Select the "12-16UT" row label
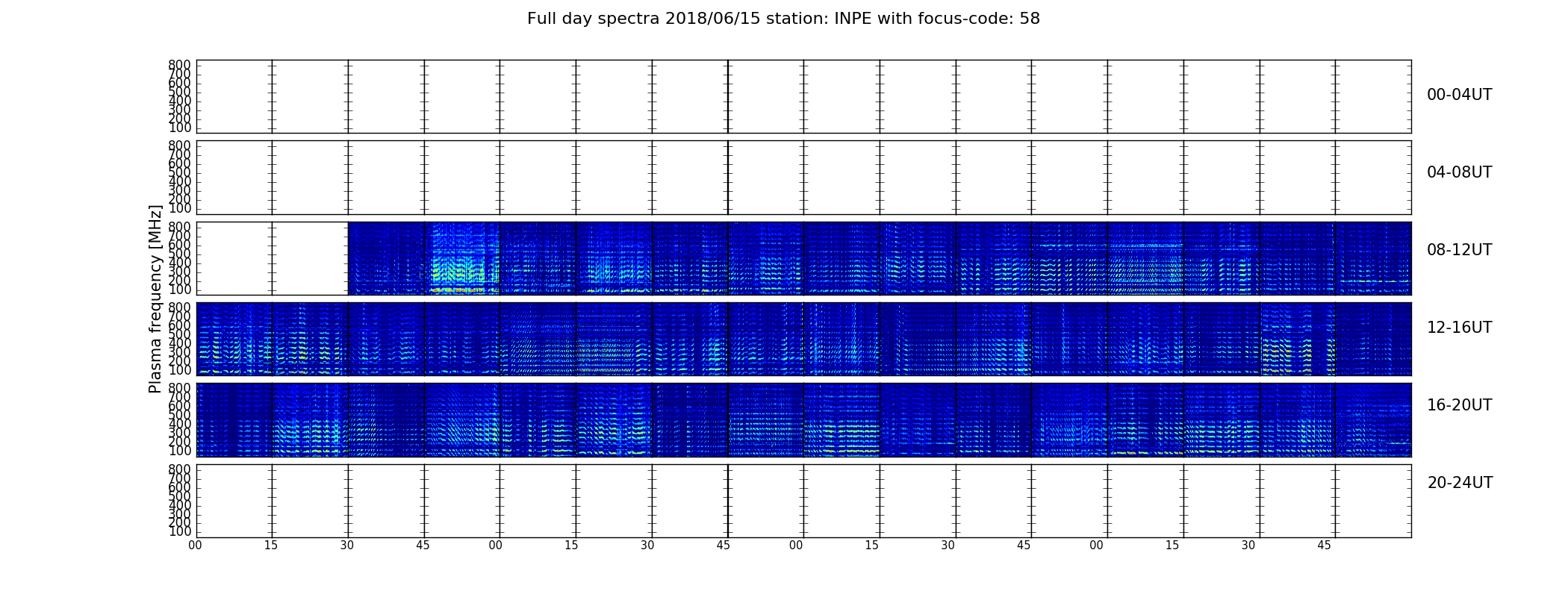The height and width of the screenshot is (597, 1568). 1459,328
